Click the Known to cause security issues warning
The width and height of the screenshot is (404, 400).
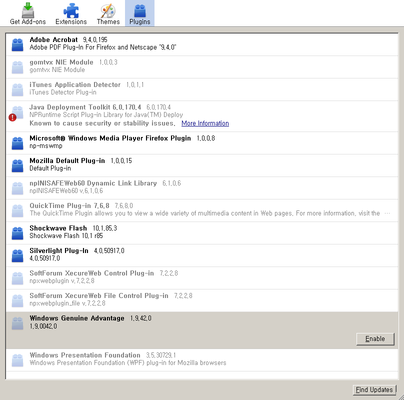click(x=102, y=123)
